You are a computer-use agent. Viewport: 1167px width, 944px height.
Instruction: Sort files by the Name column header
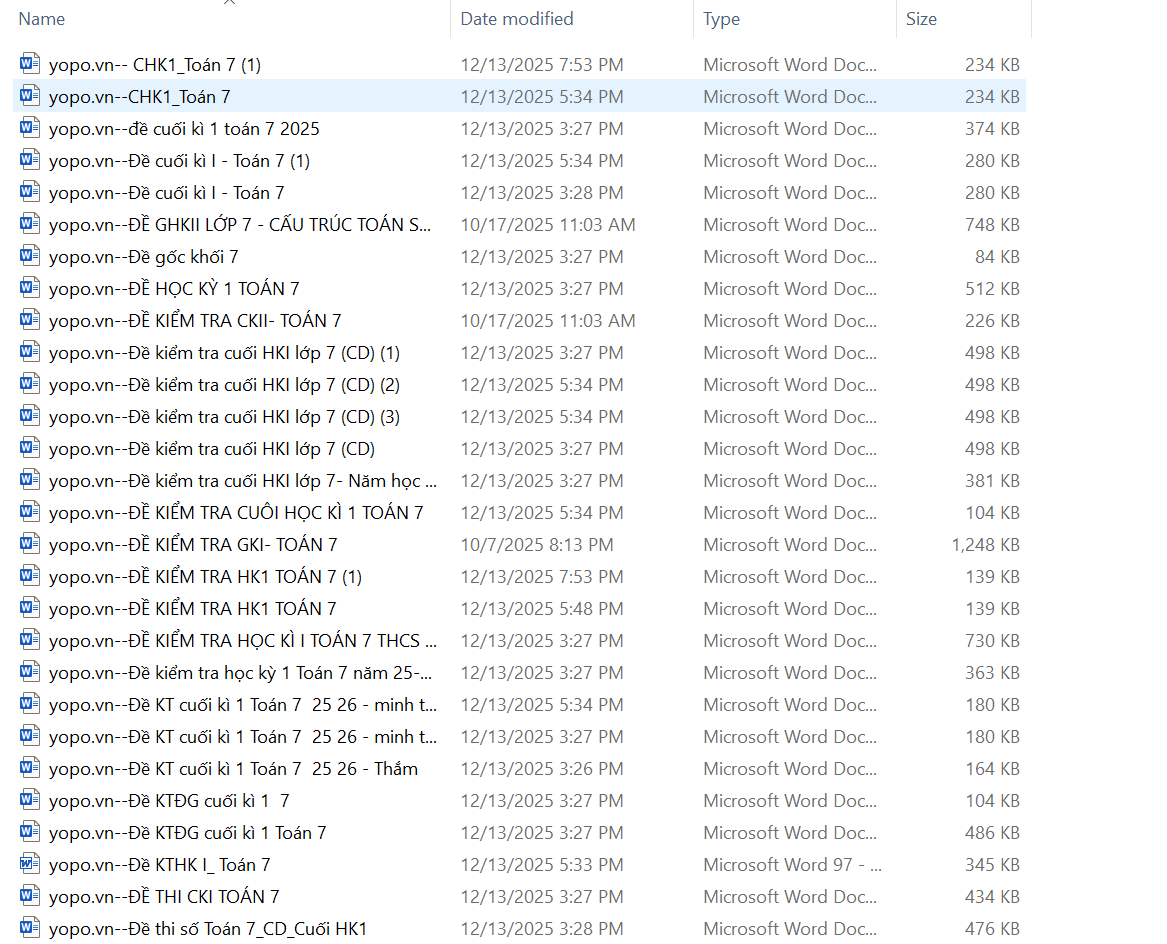point(42,19)
